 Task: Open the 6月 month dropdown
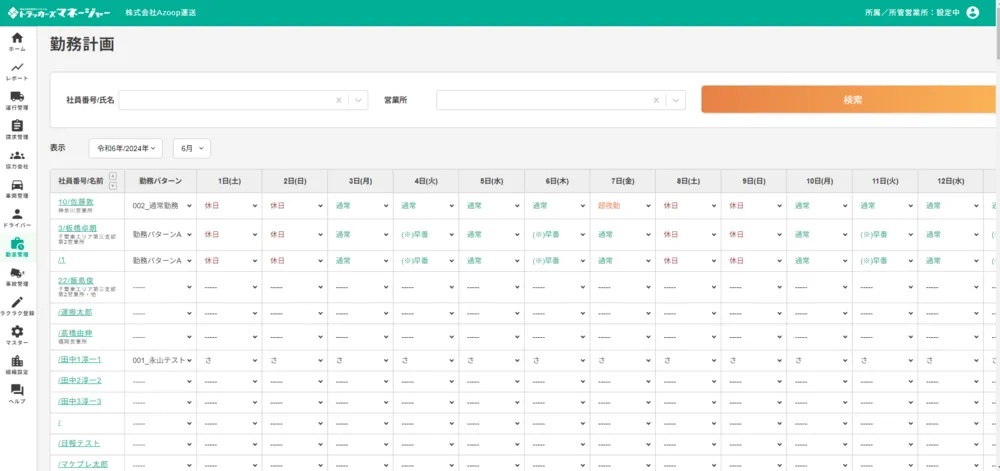click(192, 148)
